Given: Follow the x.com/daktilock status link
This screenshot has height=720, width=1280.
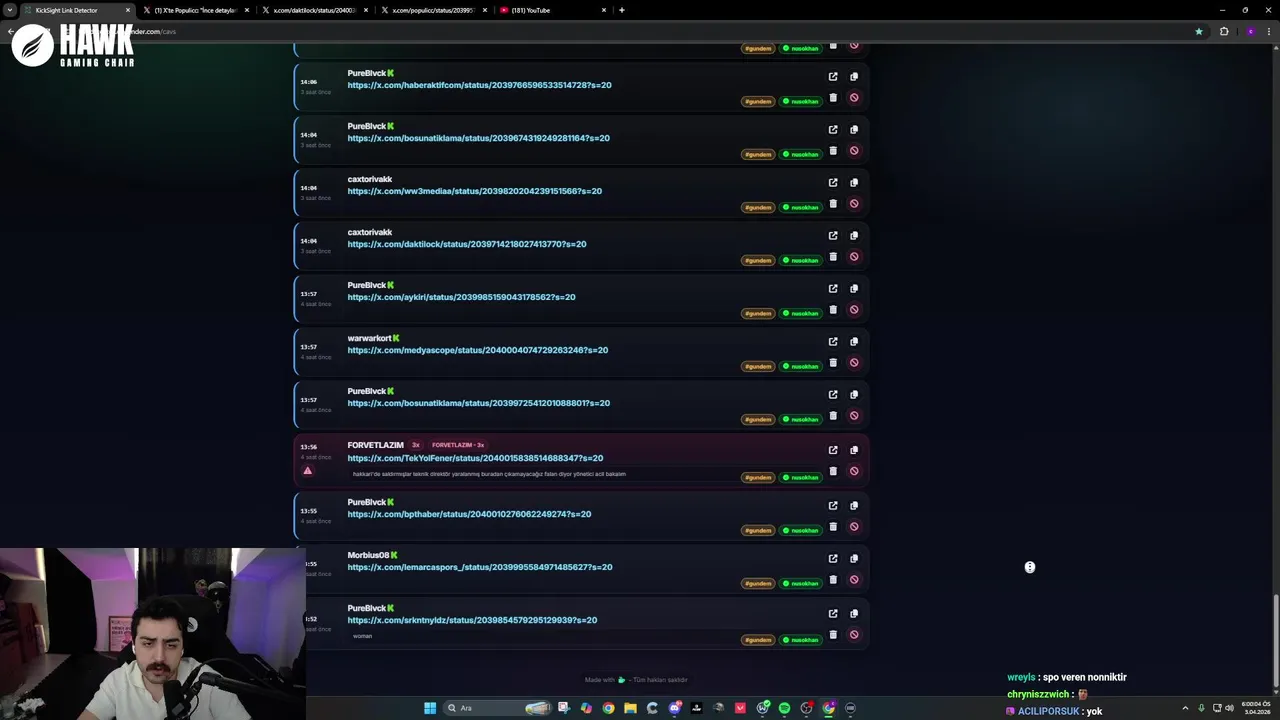Looking at the screenshot, I should tap(467, 244).
